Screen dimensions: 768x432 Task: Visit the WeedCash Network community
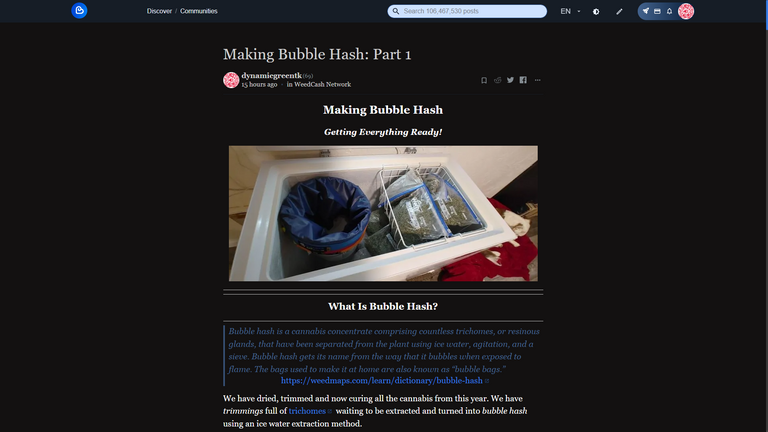[322, 84]
